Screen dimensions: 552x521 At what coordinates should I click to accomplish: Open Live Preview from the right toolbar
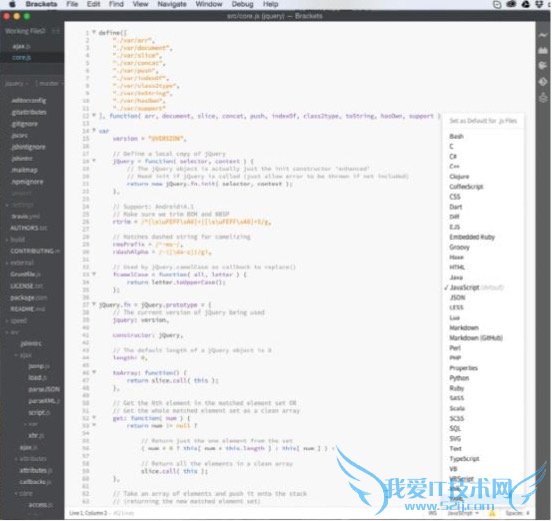(543, 35)
